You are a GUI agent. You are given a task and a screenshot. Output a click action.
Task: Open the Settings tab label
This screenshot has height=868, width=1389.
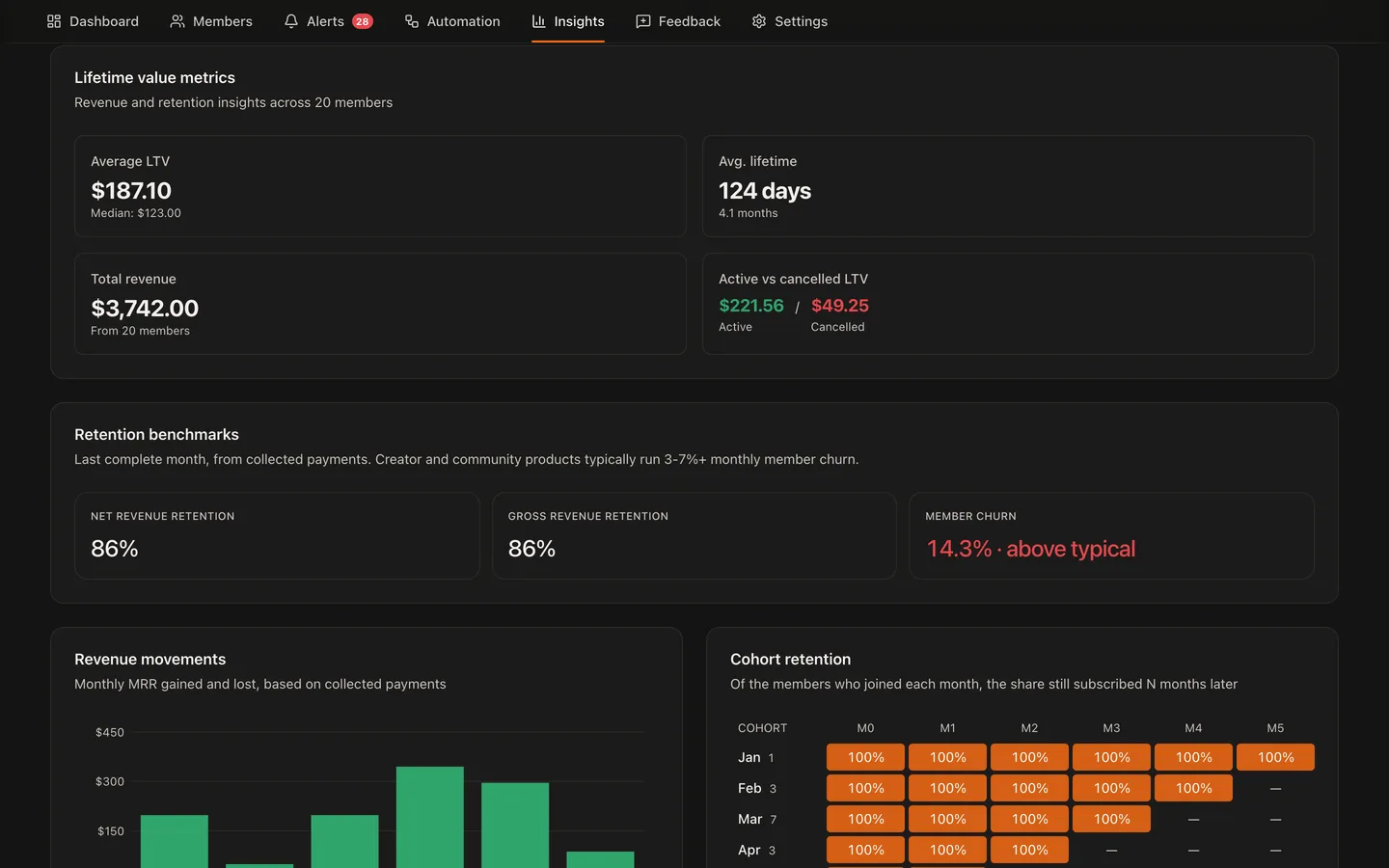point(801,21)
